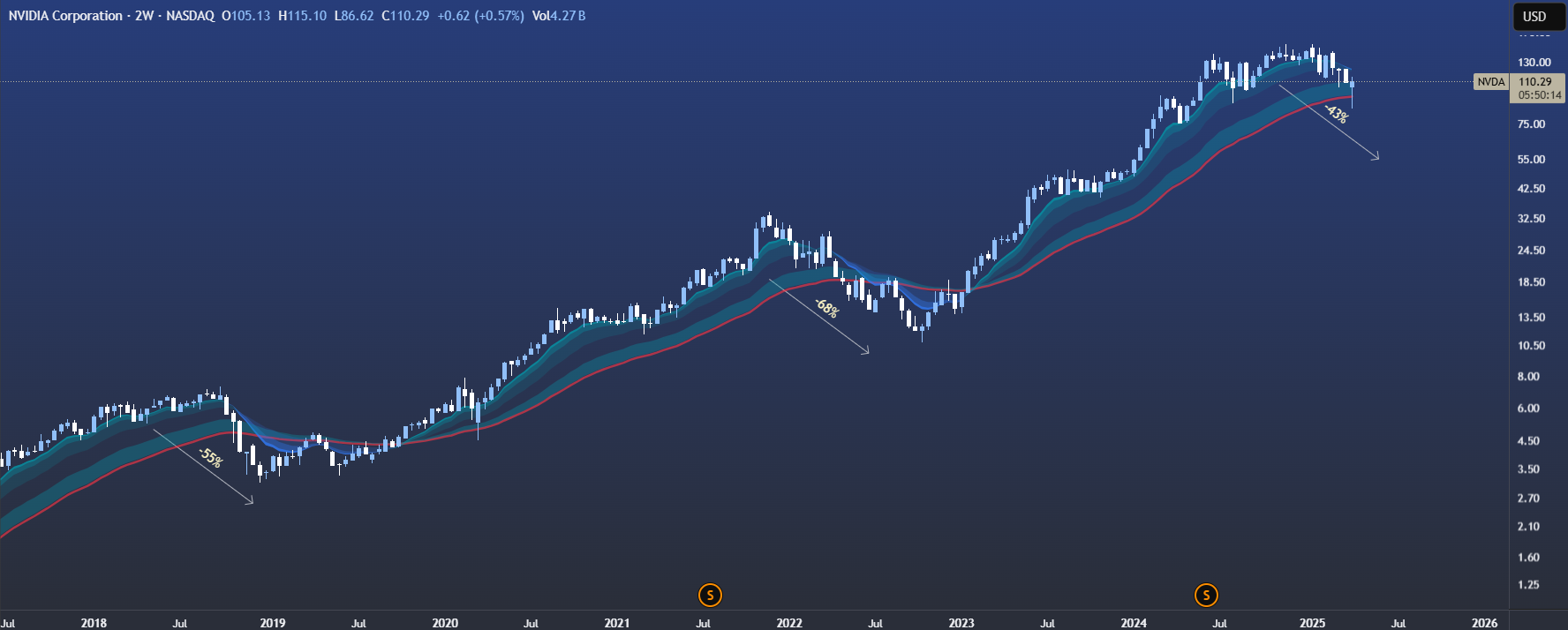This screenshot has height=630, width=1568.
Task: Click the 32.50 price axis label
Action: [1532, 219]
